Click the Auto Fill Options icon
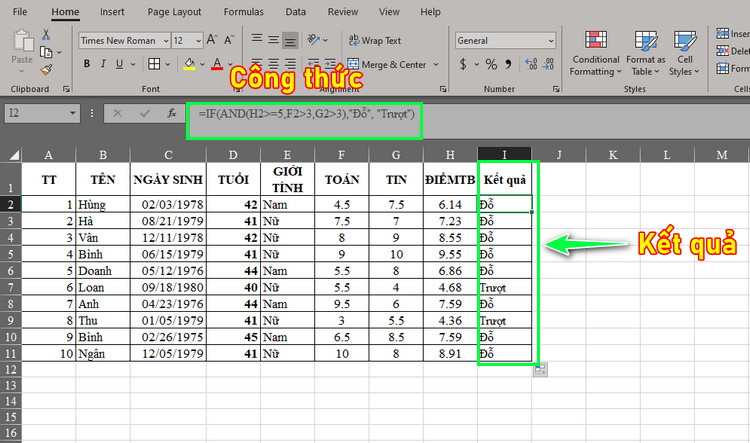The height and width of the screenshot is (443, 750). pyautogui.click(x=540, y=370)
